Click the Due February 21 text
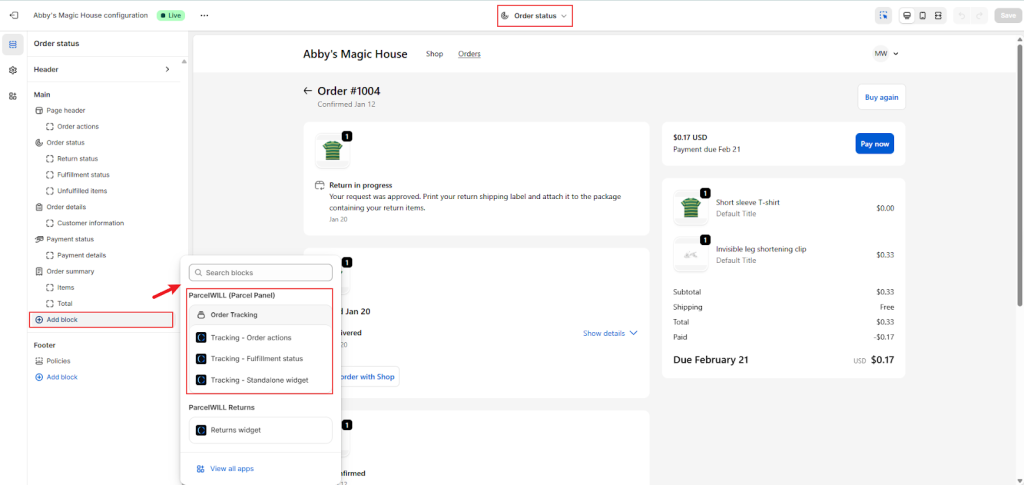The image size is (1024, 485). (x=711, y=360)
